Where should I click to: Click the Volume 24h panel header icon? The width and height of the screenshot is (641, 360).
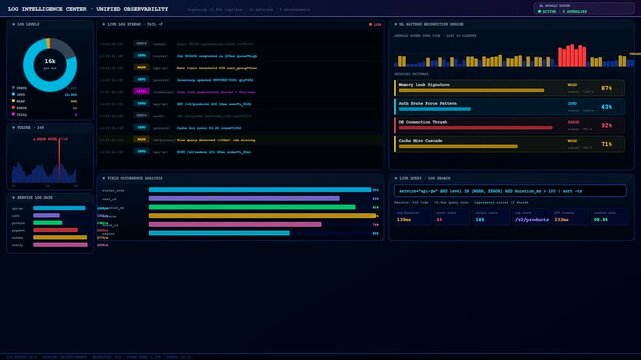(13, 128)
